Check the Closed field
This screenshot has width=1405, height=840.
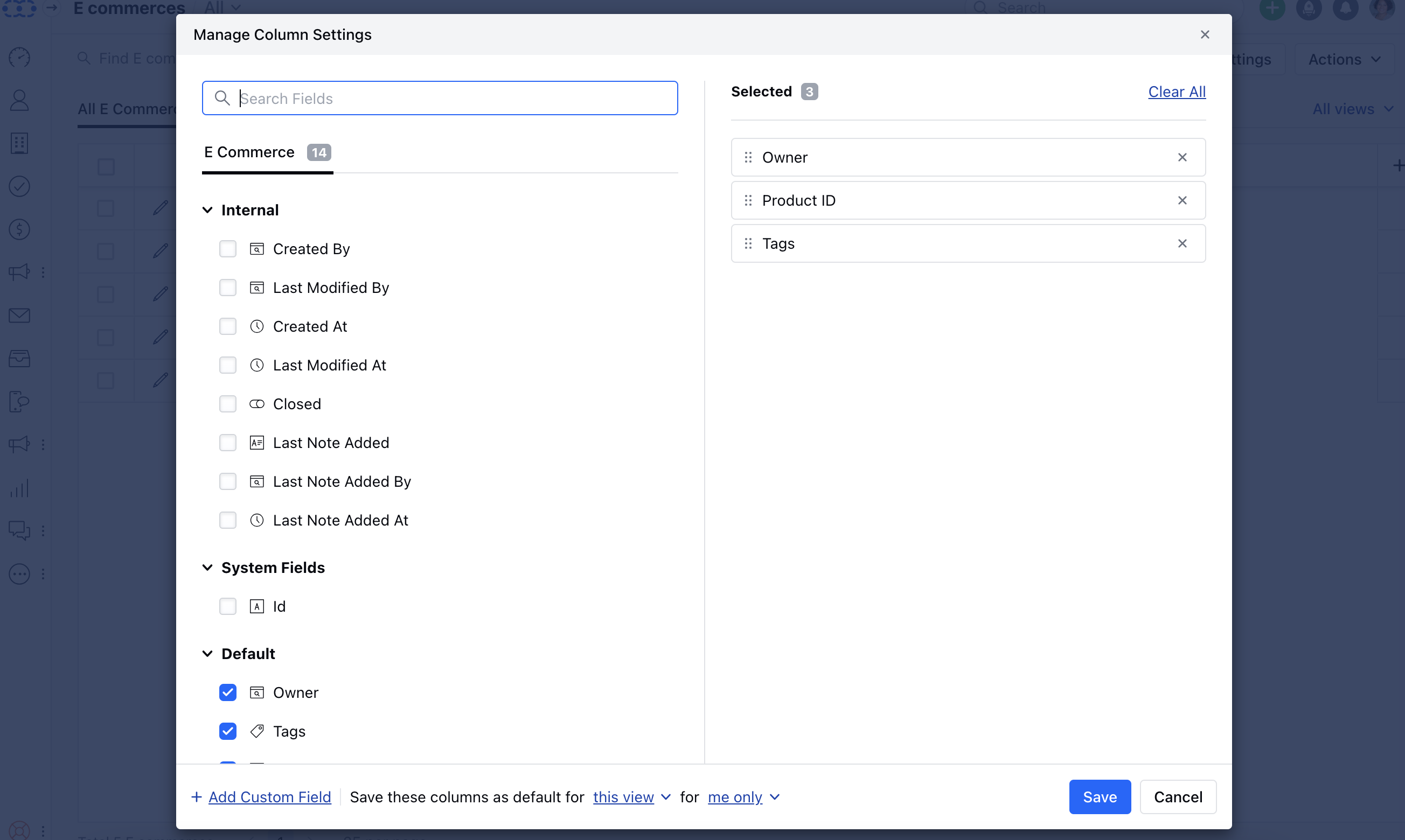(x=228, y=404)
